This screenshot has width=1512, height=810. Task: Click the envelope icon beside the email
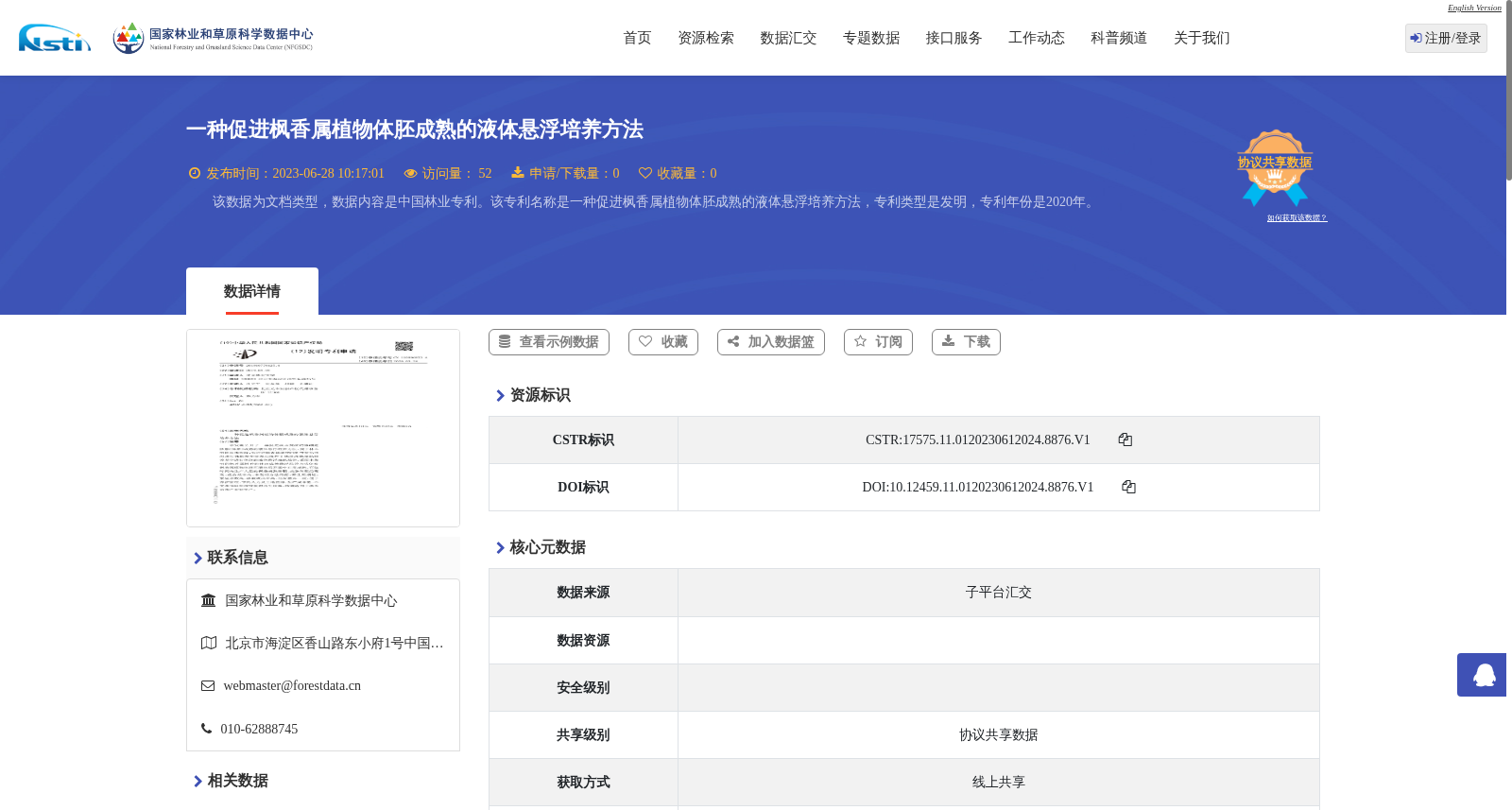pyautogui.click(x=208, y=686)
